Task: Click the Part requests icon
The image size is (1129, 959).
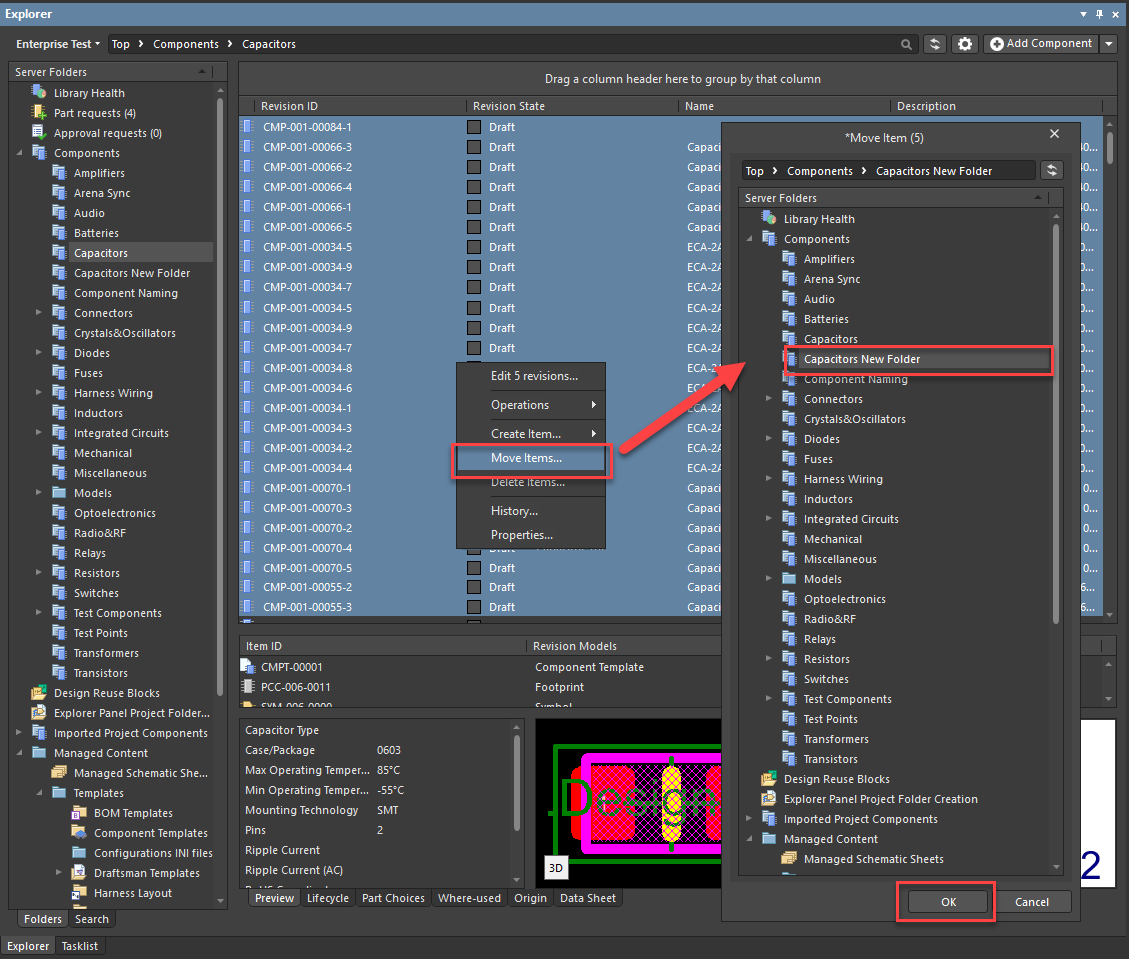Action: click(39, 112)
